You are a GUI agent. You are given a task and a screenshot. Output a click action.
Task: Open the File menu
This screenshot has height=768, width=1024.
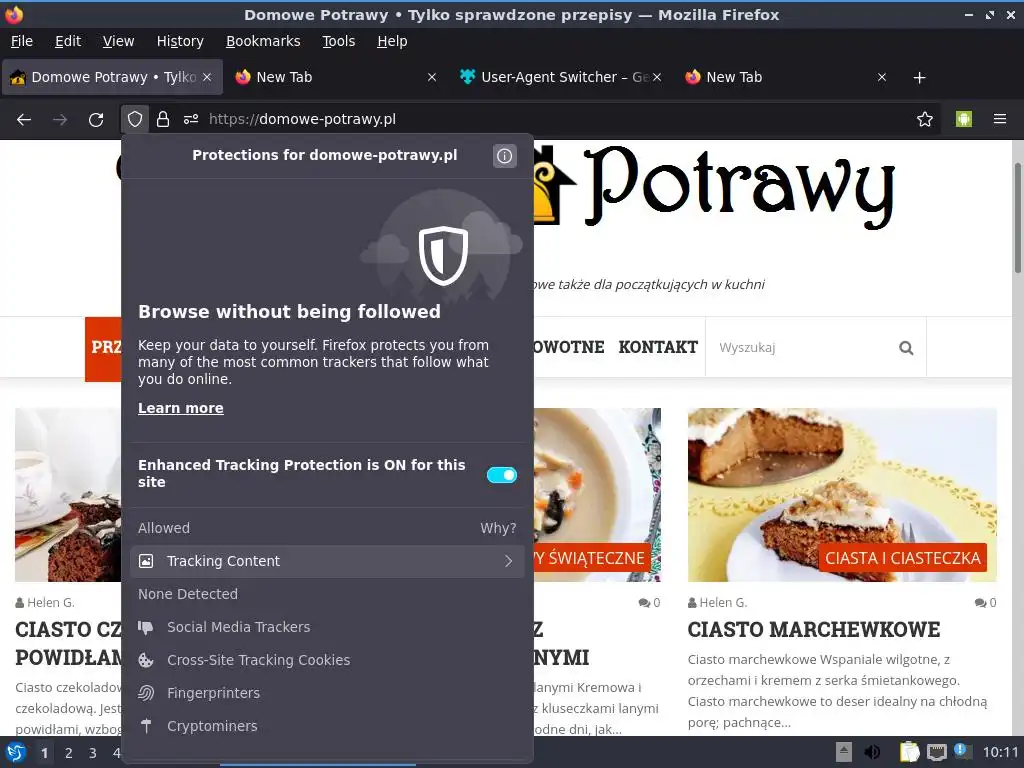[x=22, y=41]
